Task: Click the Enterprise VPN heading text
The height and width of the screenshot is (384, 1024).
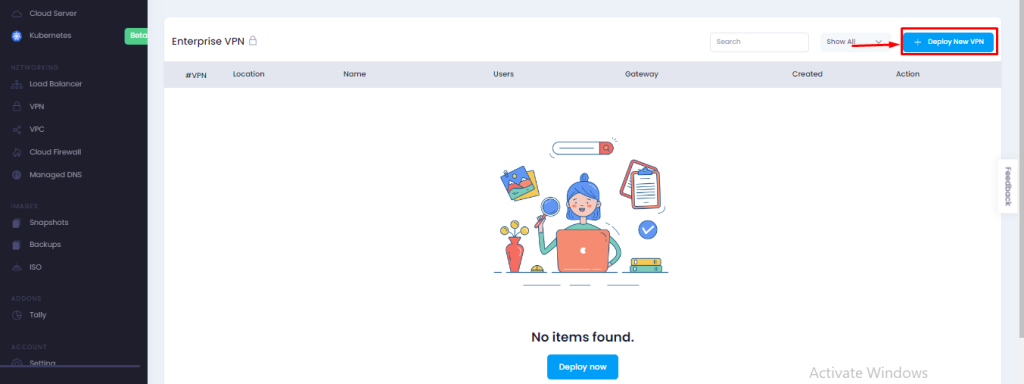Action: click(208, 41)
